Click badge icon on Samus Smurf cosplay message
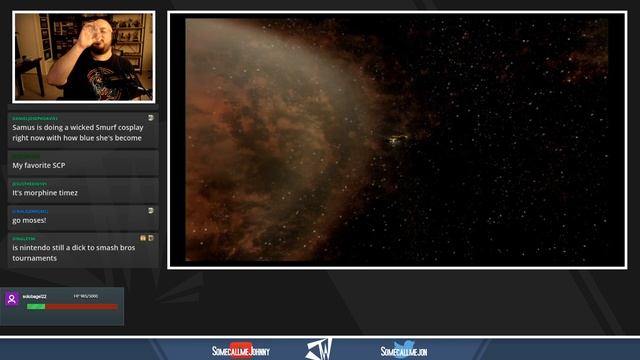 [x=151, y=118]
